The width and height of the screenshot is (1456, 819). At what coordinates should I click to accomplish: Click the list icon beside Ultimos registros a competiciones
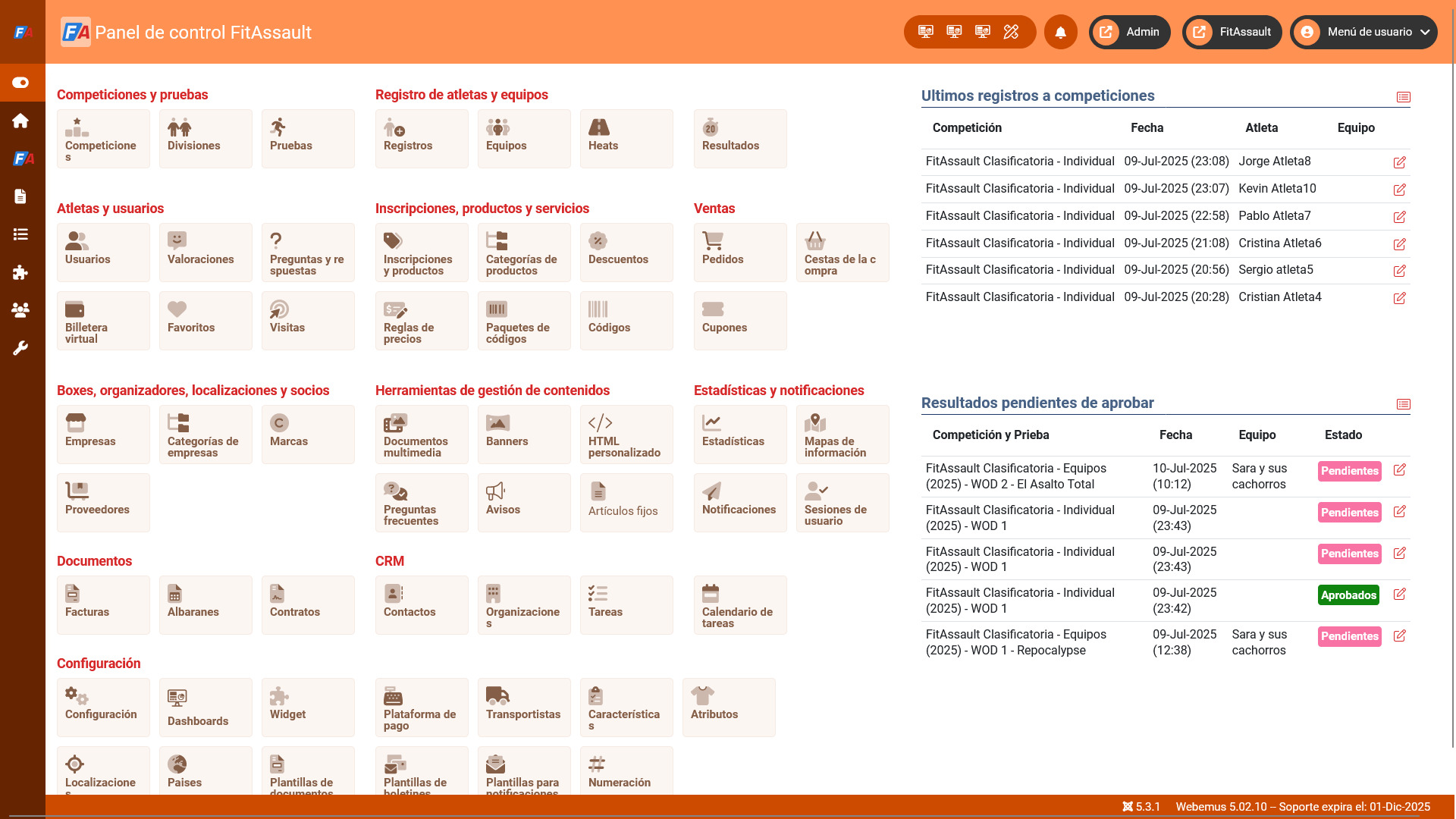[x=1404, y=97]
